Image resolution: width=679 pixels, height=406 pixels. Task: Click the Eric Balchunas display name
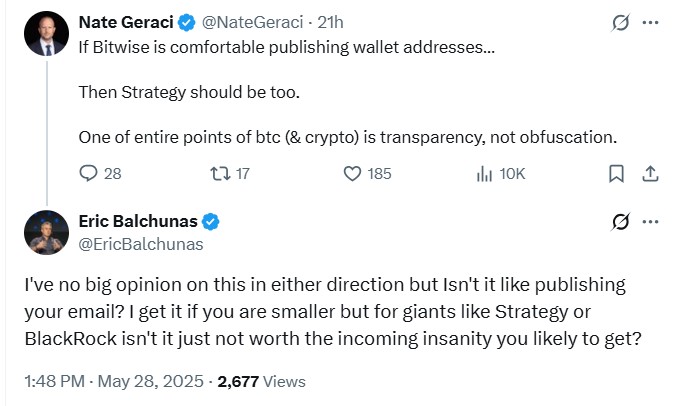(140, 221)
